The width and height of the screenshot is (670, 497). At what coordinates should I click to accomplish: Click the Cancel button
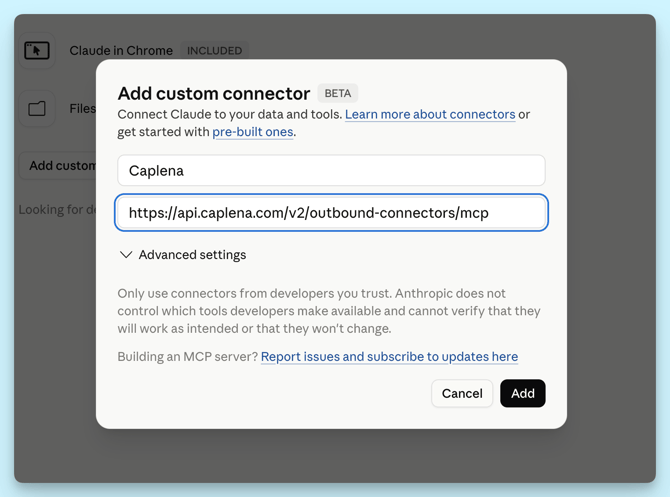[x=462, y=393]
